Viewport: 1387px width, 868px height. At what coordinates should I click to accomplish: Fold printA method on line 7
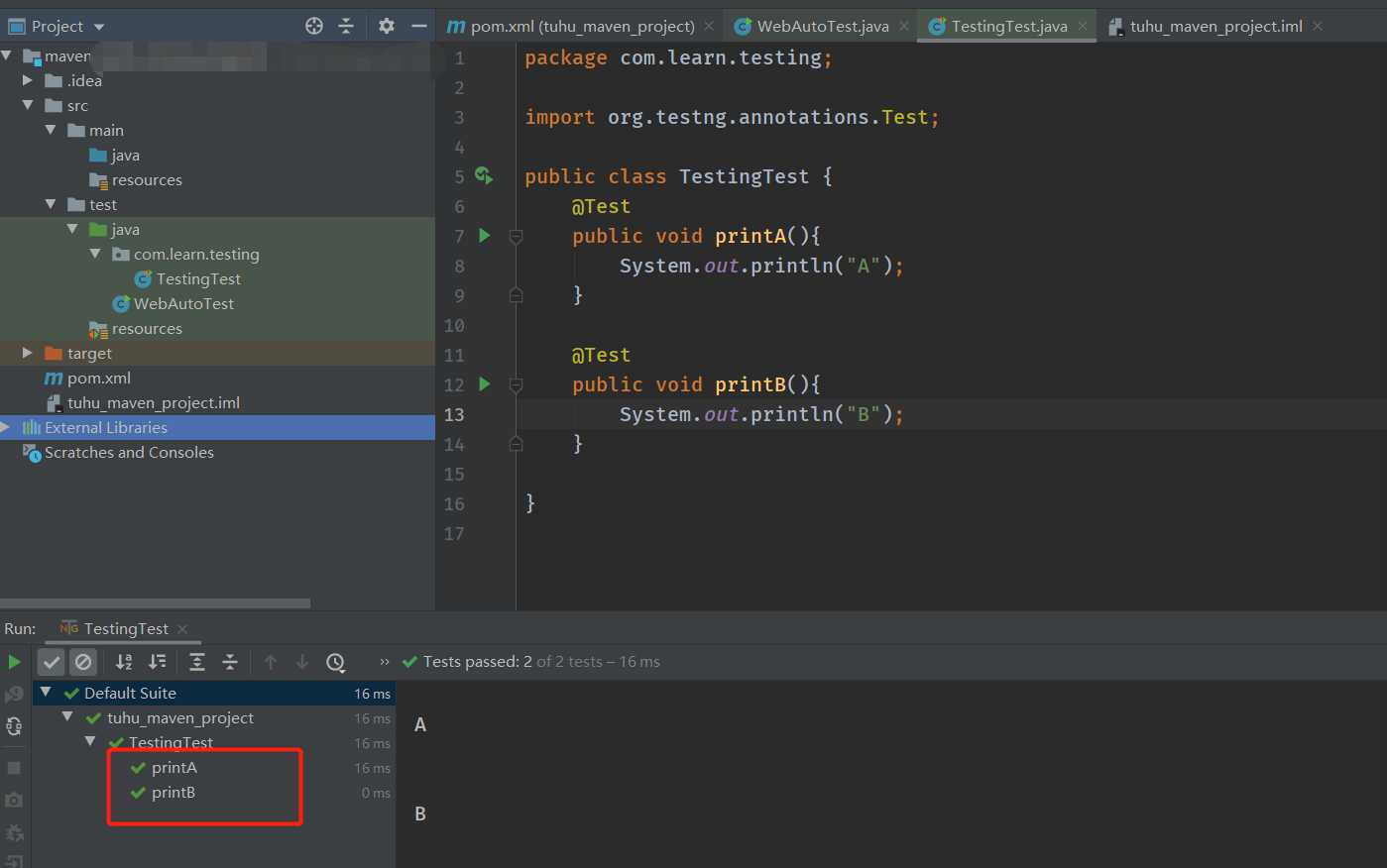pos(516,236)
